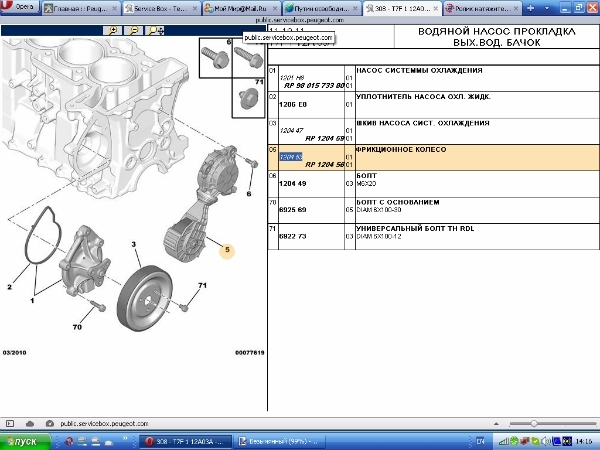Click the 'ФРИКЦИОННОЕ КОЛЕСО' row text
The image size is (600, 450).
pyautogui.click(x=401, y=150)
